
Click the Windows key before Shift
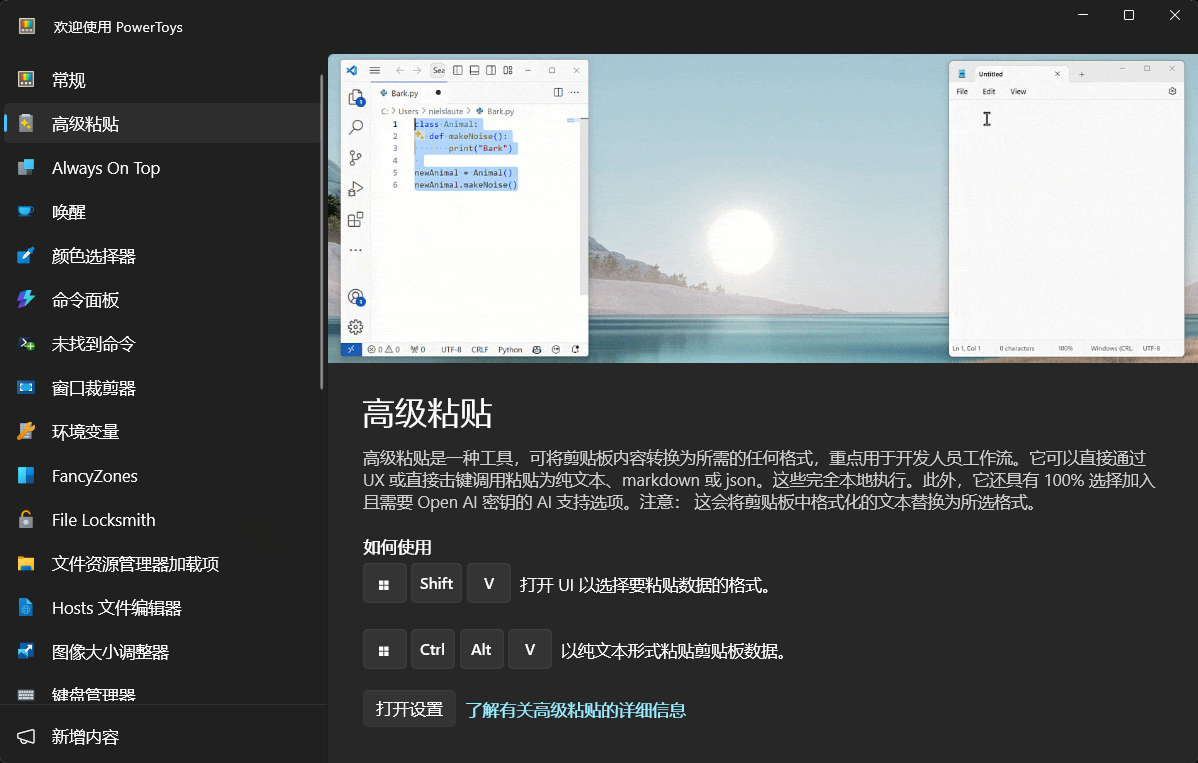(x=384, y=584)
